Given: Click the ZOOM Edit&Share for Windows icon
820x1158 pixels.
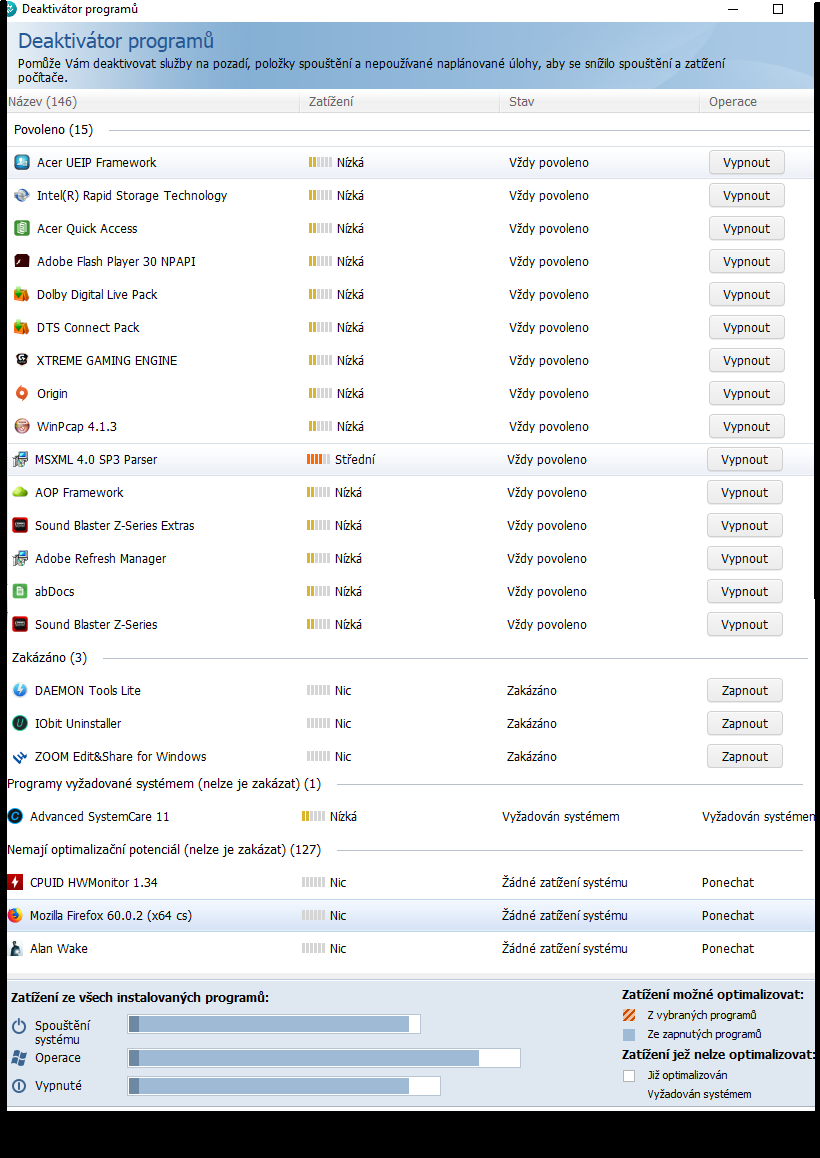Looking at the screenshot, I should pos(20,756).
